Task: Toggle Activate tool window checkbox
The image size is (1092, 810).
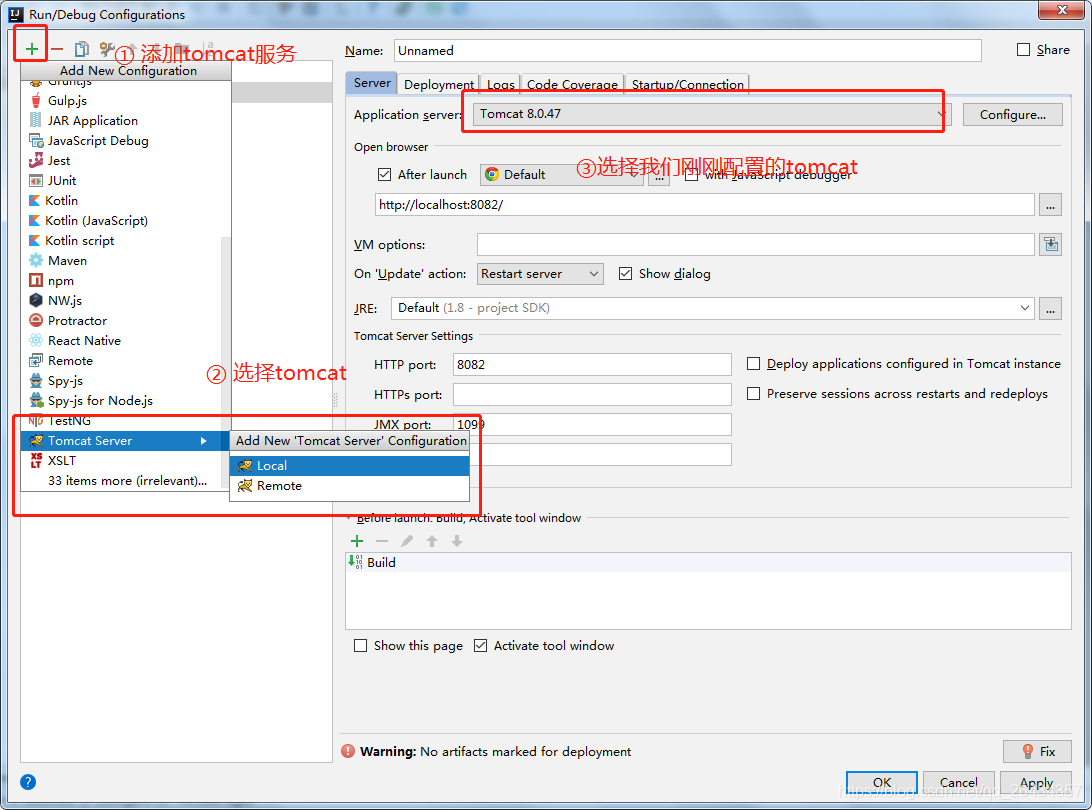Action: pos(481,646)
